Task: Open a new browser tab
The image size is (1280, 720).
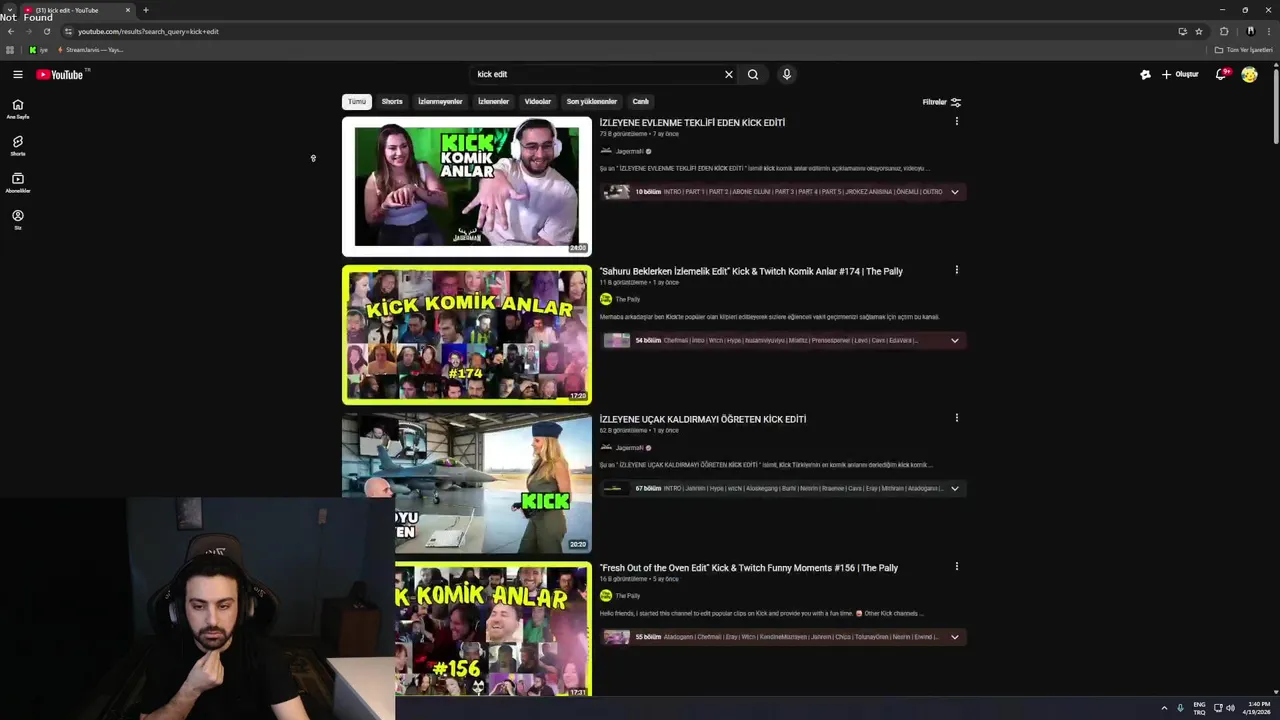Action: pos(145,10)
